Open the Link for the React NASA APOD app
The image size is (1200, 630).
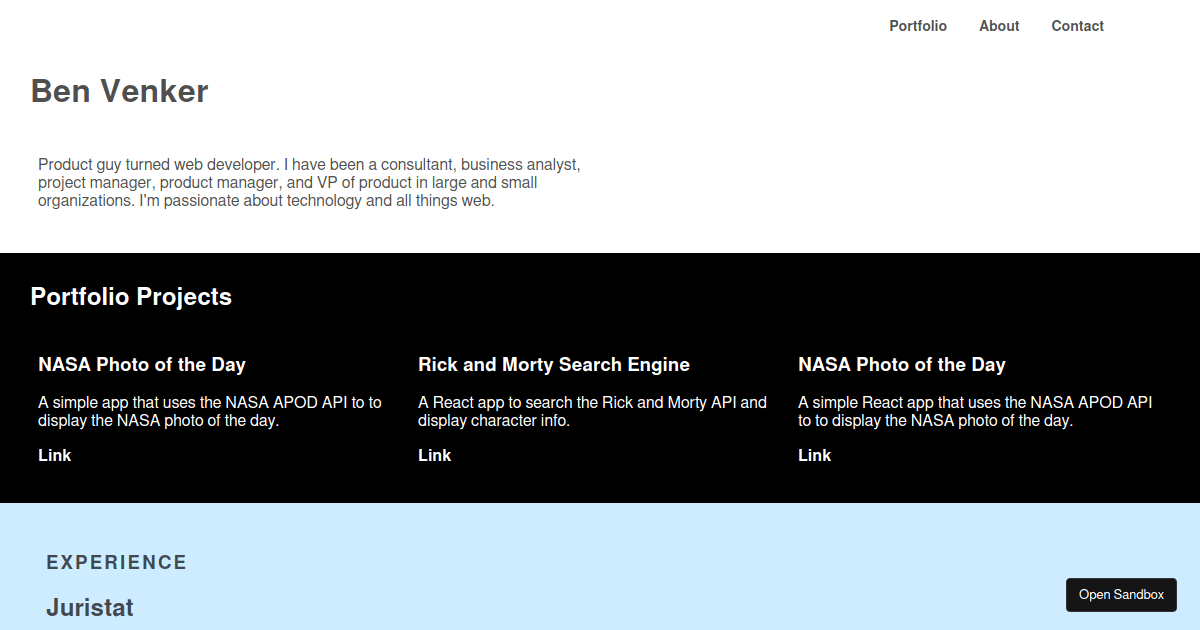[x=814, y=455]
